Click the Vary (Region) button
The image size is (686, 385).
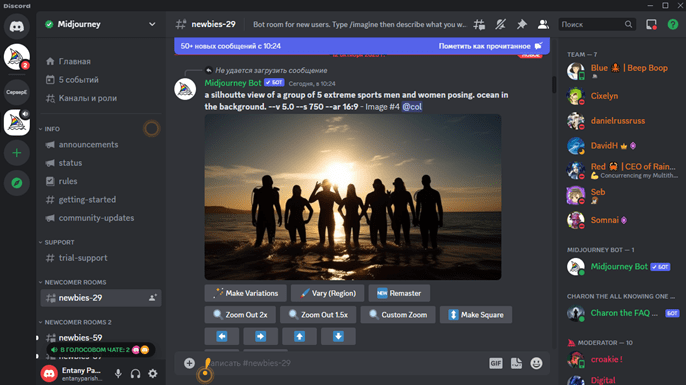(327, 293)
